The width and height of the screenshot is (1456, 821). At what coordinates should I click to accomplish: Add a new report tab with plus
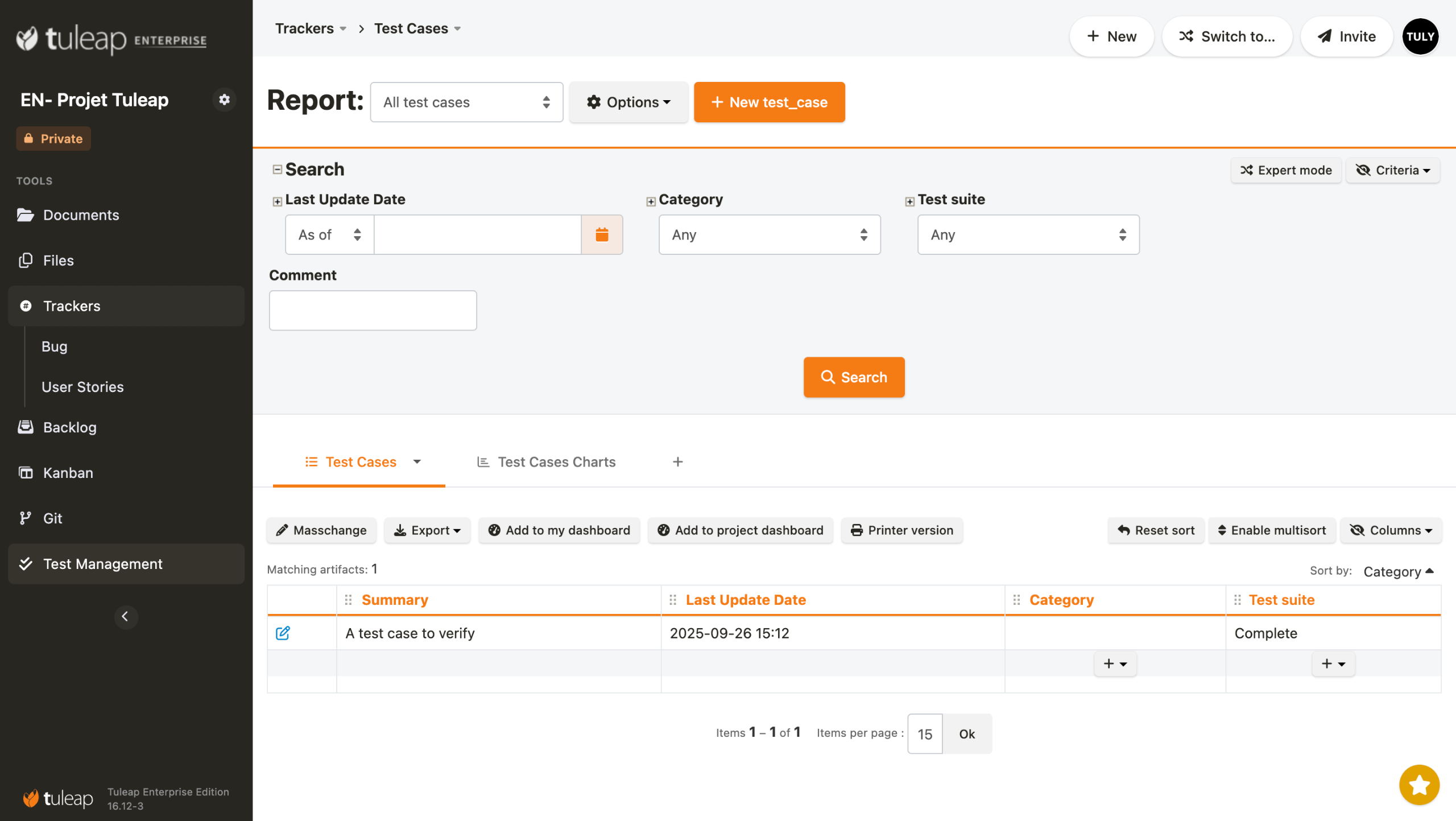coord(677,462)
